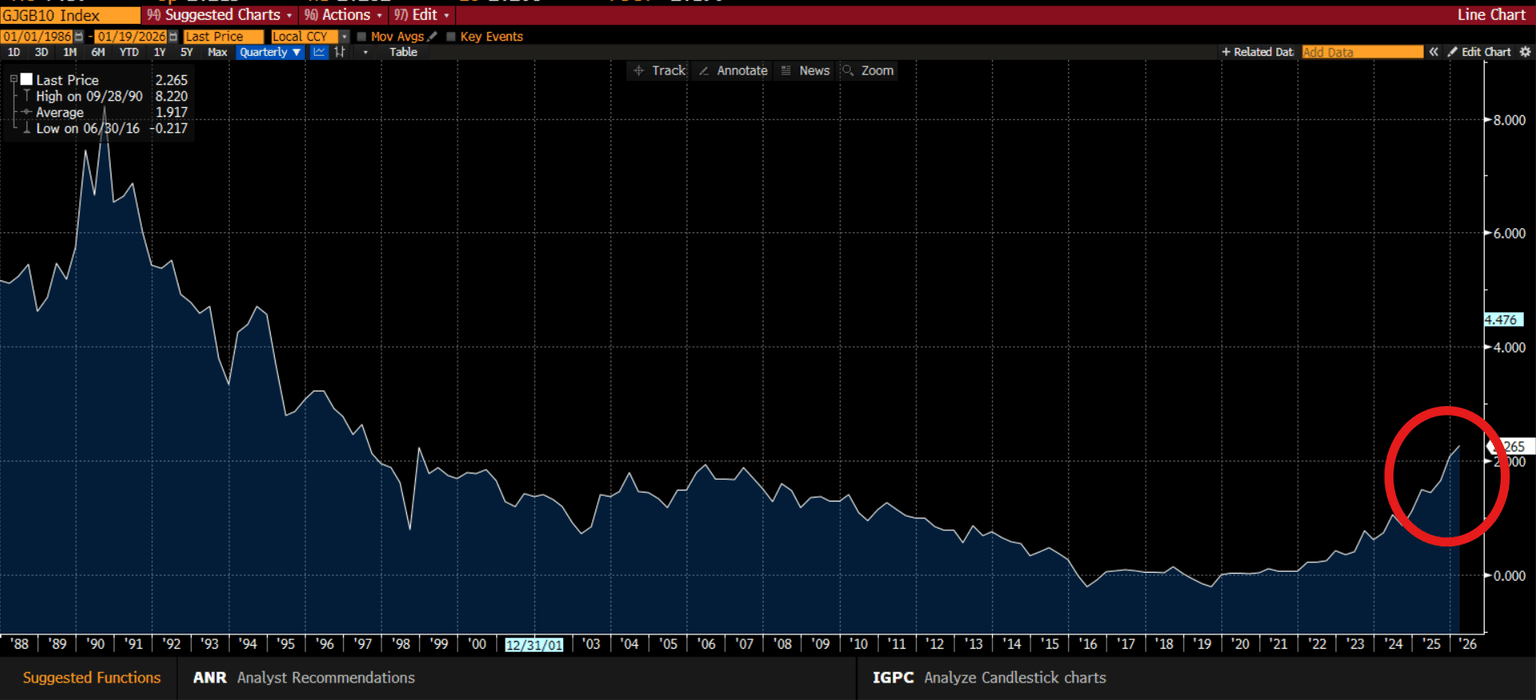1536x700 pixels.
Task: Toggle the Key Events checkbox
Action: click(450, 36)
